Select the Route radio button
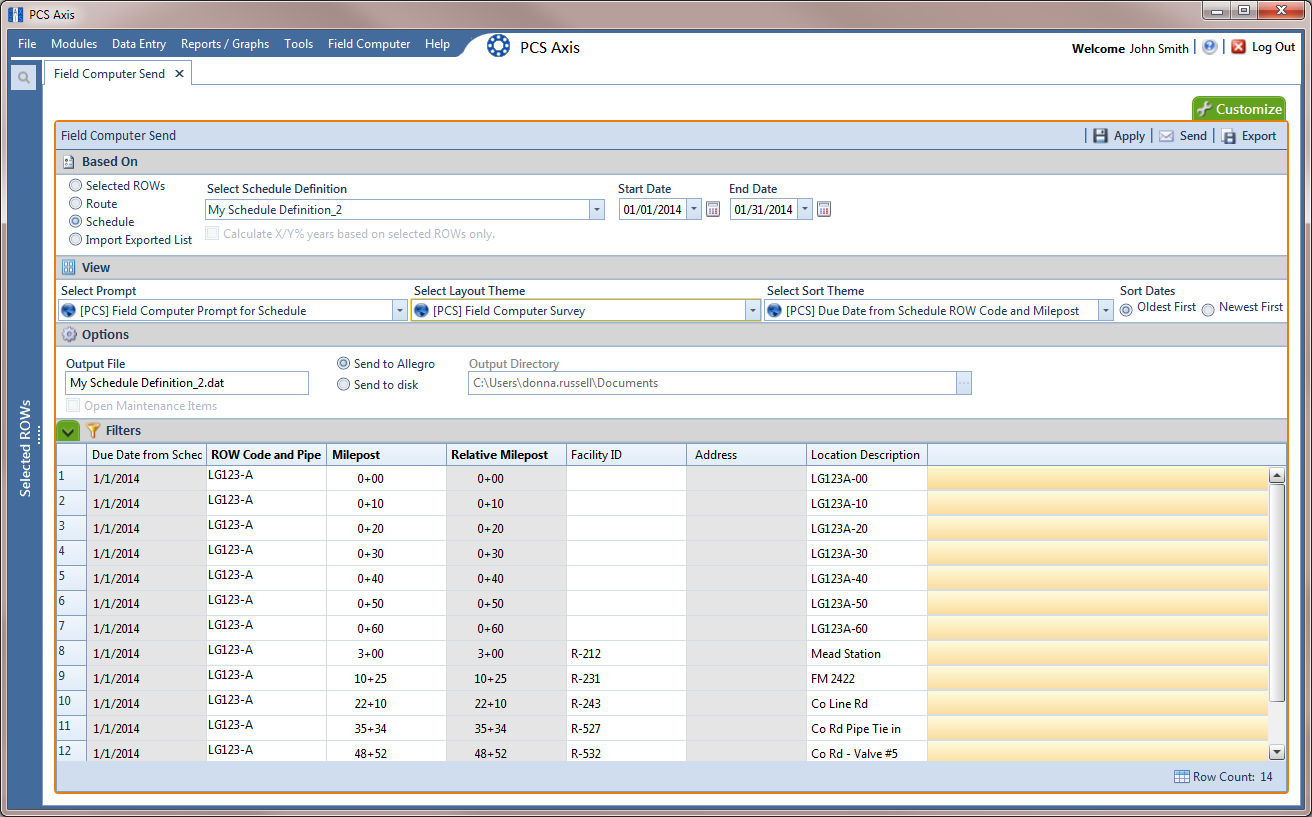The image size is (1312, 817). coord(76,204)
